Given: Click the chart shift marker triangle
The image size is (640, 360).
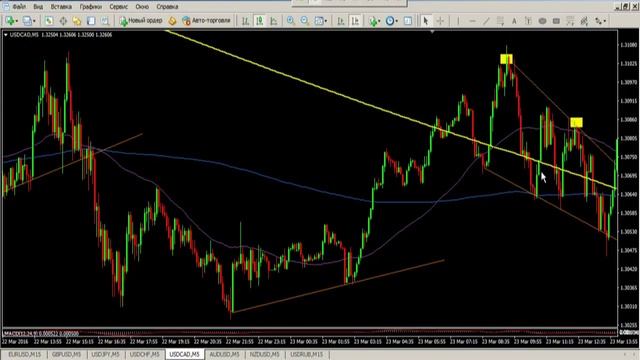Looking at the screenshot, I should [x=432, y=32].
